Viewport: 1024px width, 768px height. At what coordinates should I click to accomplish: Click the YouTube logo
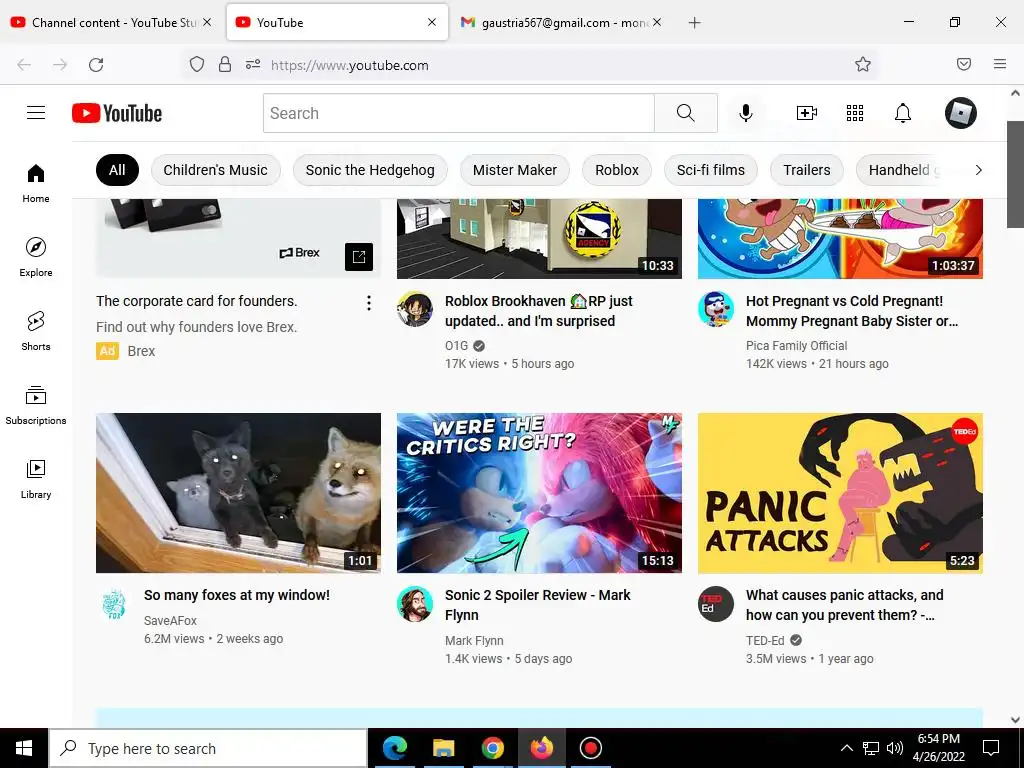coord(117,113)
